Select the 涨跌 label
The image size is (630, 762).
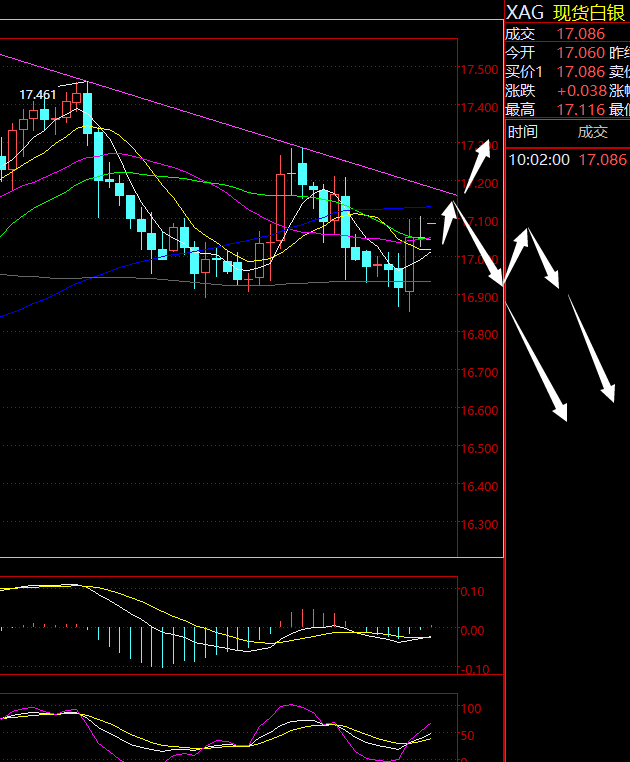click(520, 91)
